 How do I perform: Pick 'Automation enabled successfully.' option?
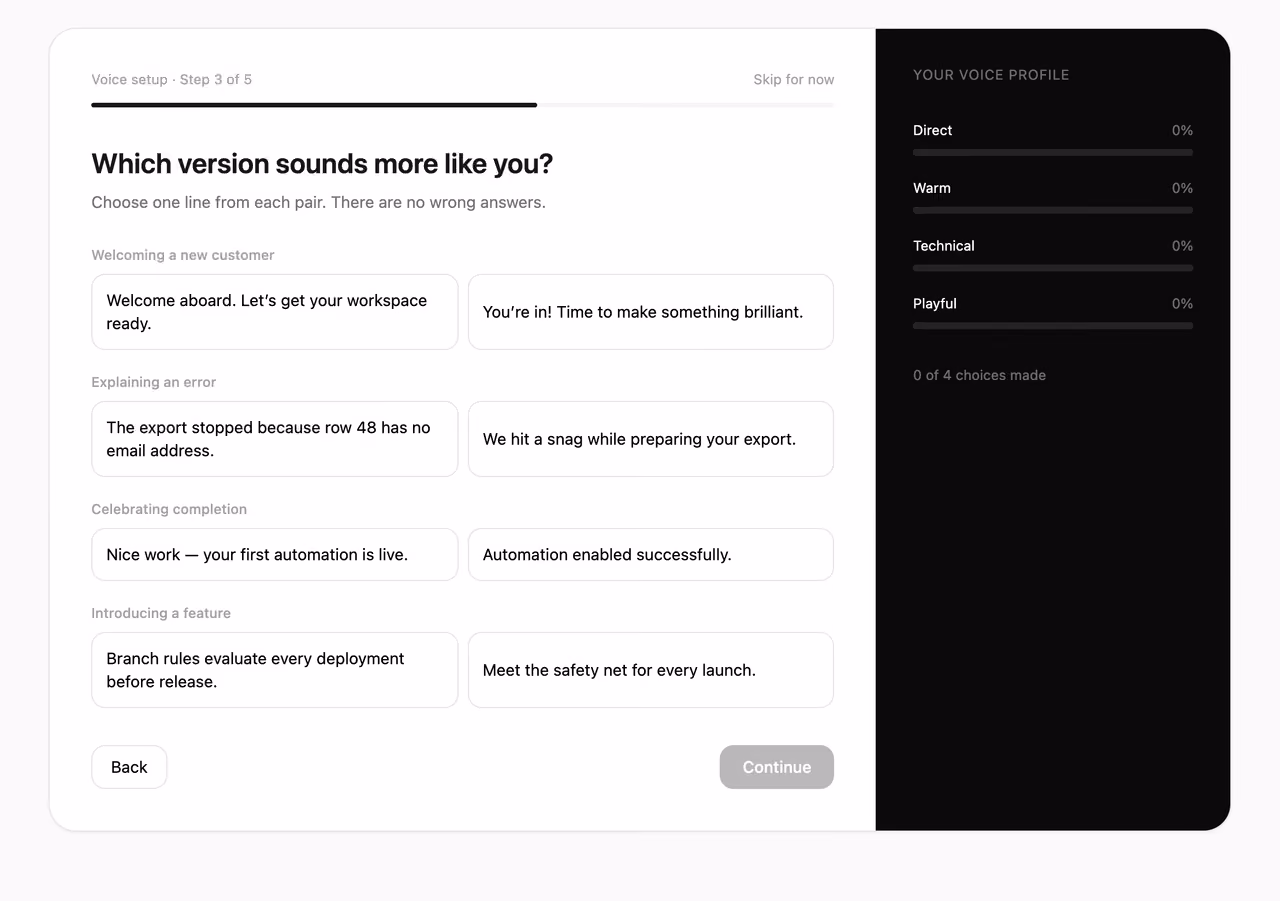click(651, 555)
